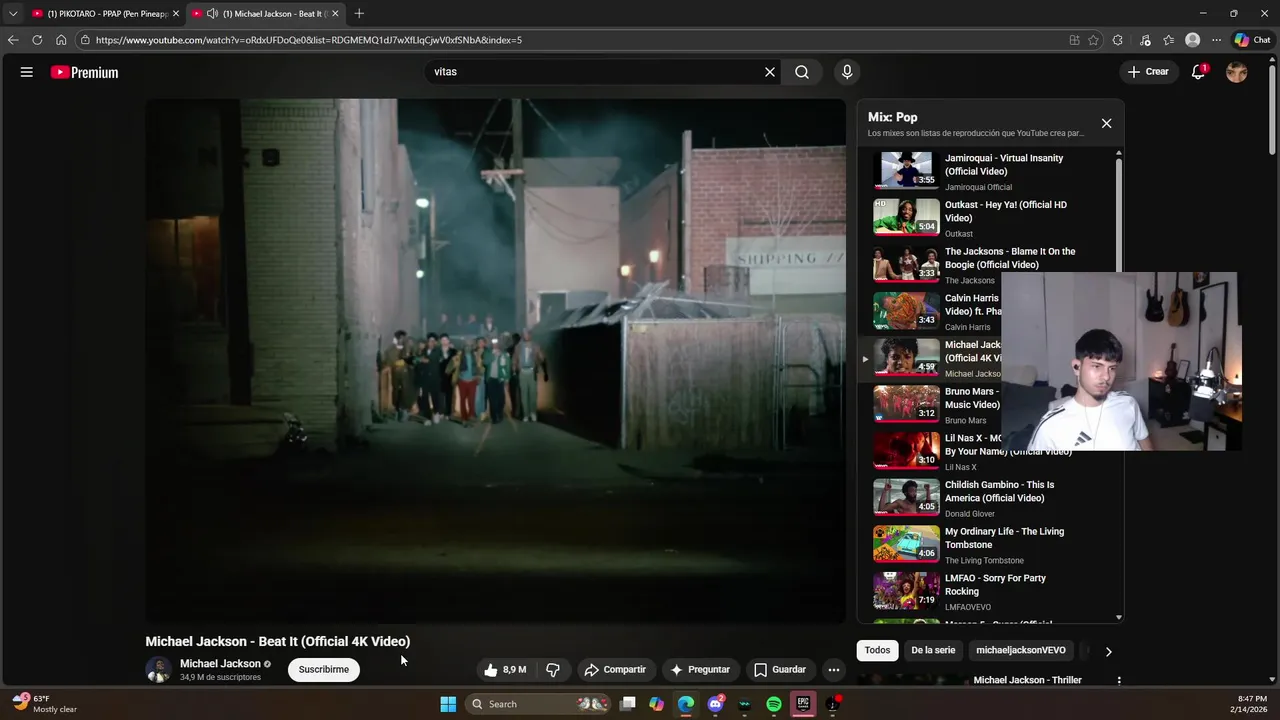Viewport: 1280px width, 720px height.
Task: Open the browser profile icon
Action: [x=1192, y=40]
